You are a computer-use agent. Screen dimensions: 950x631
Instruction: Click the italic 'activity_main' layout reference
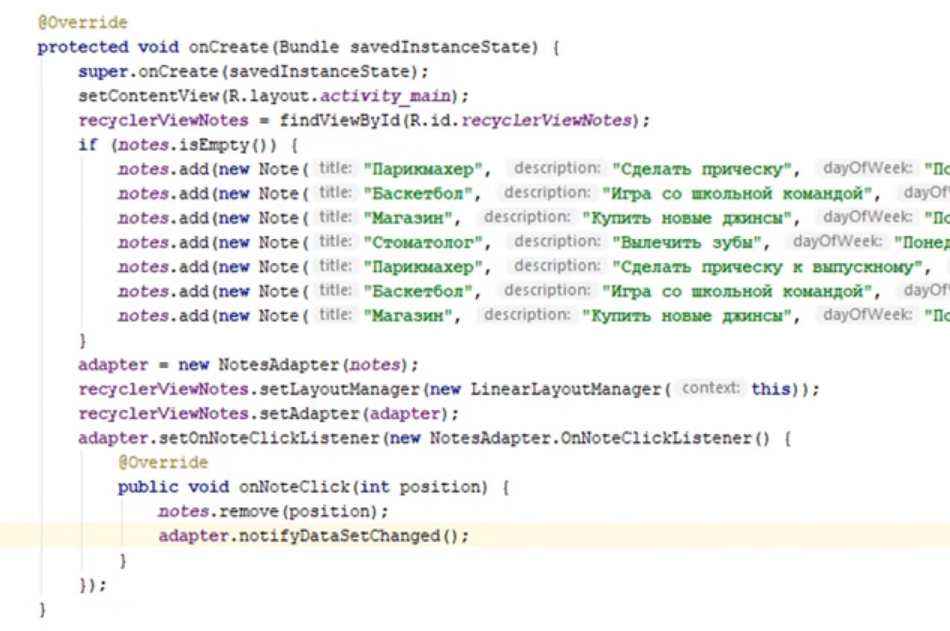click(x=385, y=96)
